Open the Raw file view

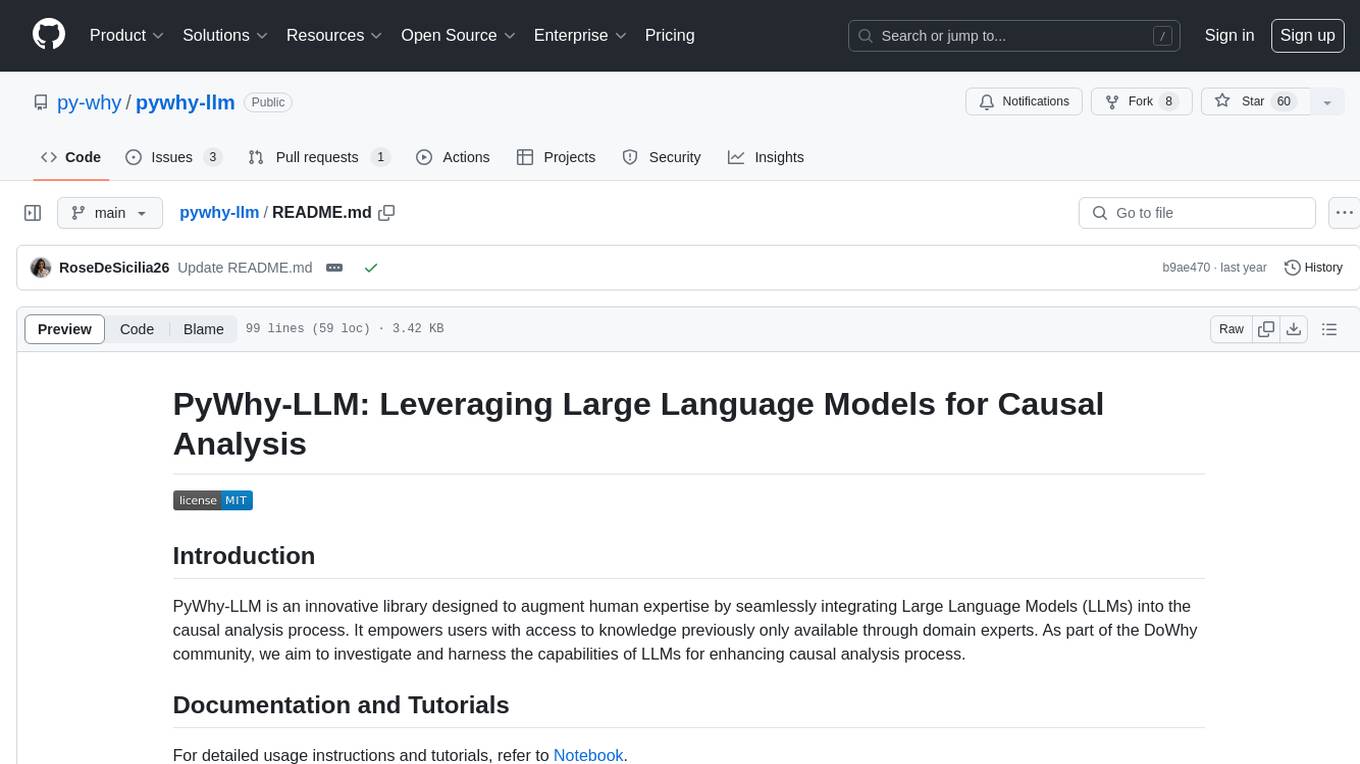pos(1232,329)
